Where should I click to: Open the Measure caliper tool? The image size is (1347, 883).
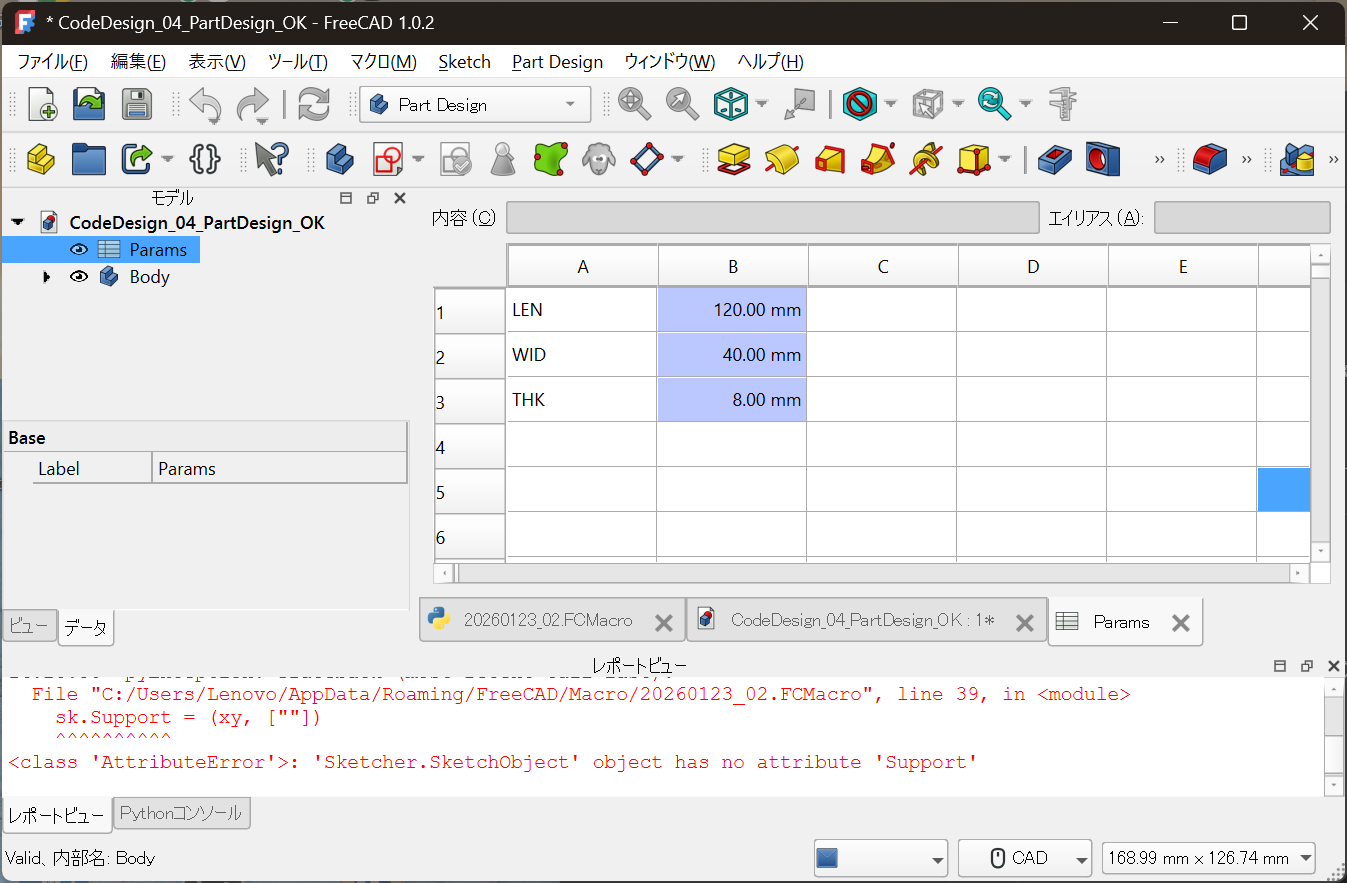click(x=1062, y=103)
